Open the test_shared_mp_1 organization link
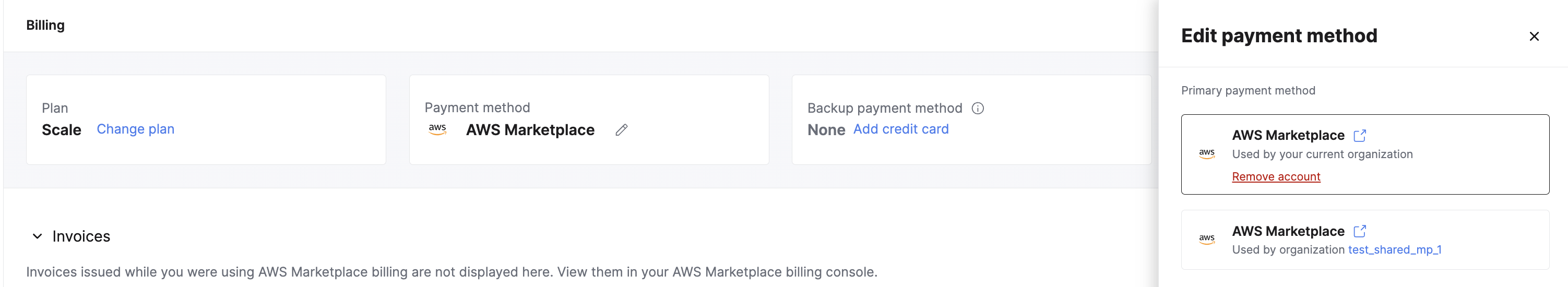1568x287 pixels. click(1395, 249)
